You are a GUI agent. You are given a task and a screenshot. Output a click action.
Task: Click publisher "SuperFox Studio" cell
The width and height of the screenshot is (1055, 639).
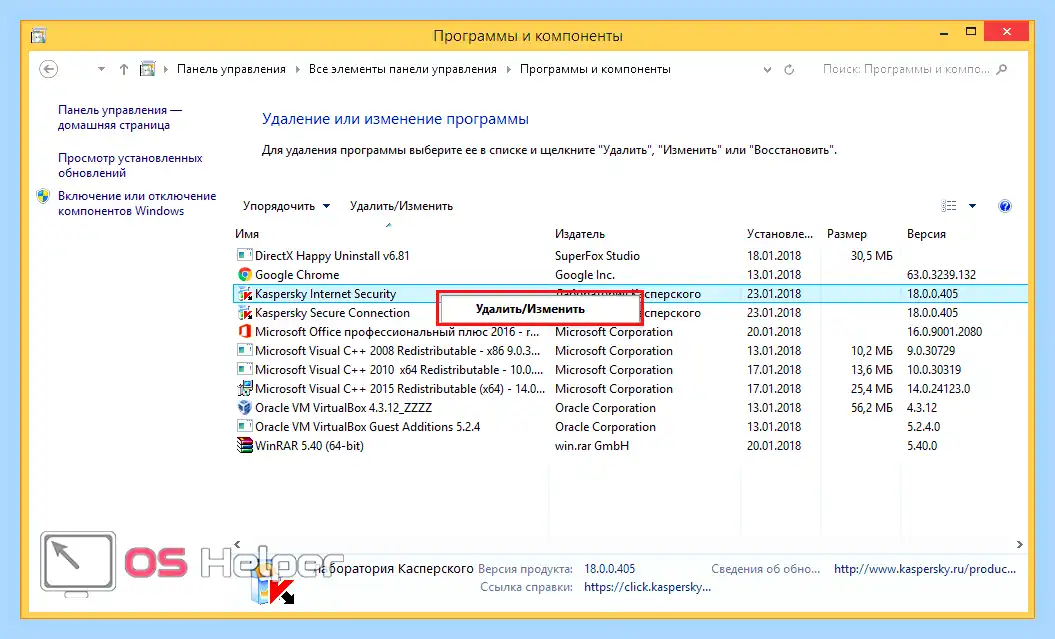click(x=597, y=256)
